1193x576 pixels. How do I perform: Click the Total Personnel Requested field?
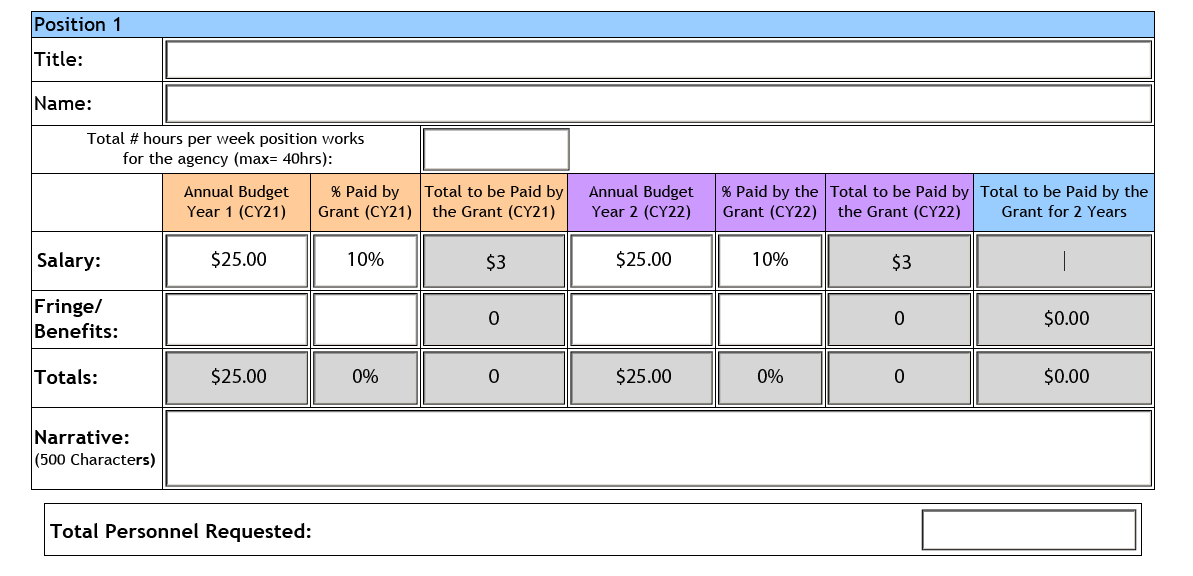(x=1029, y=530)
